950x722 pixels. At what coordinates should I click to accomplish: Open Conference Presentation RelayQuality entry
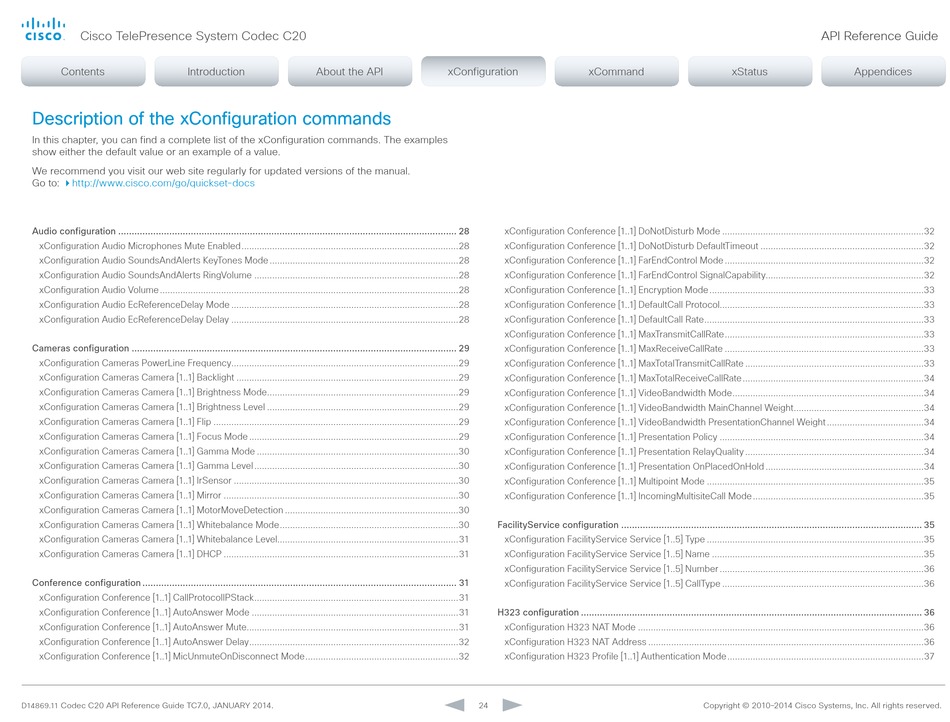pos(719,451)
